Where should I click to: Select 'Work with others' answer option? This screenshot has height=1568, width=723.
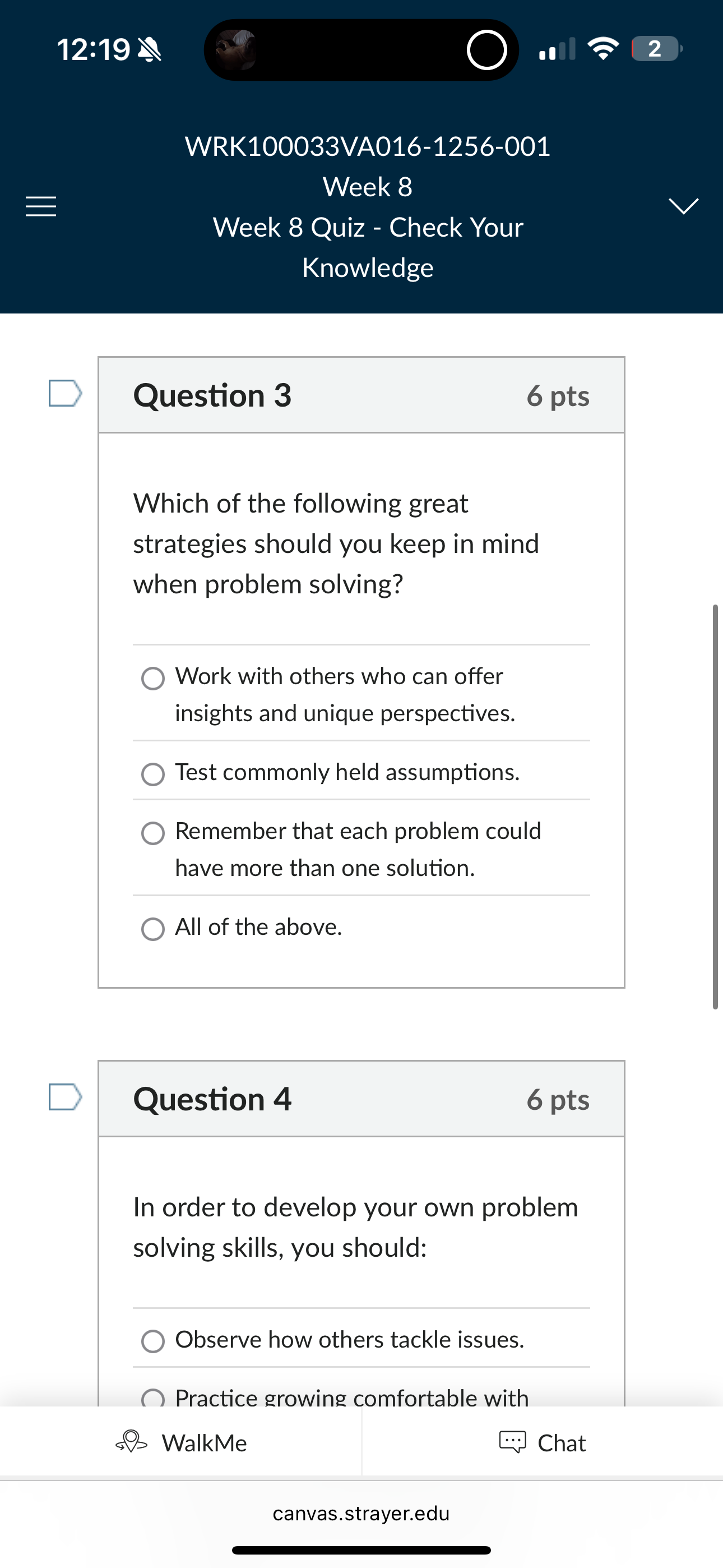[153, 678]
